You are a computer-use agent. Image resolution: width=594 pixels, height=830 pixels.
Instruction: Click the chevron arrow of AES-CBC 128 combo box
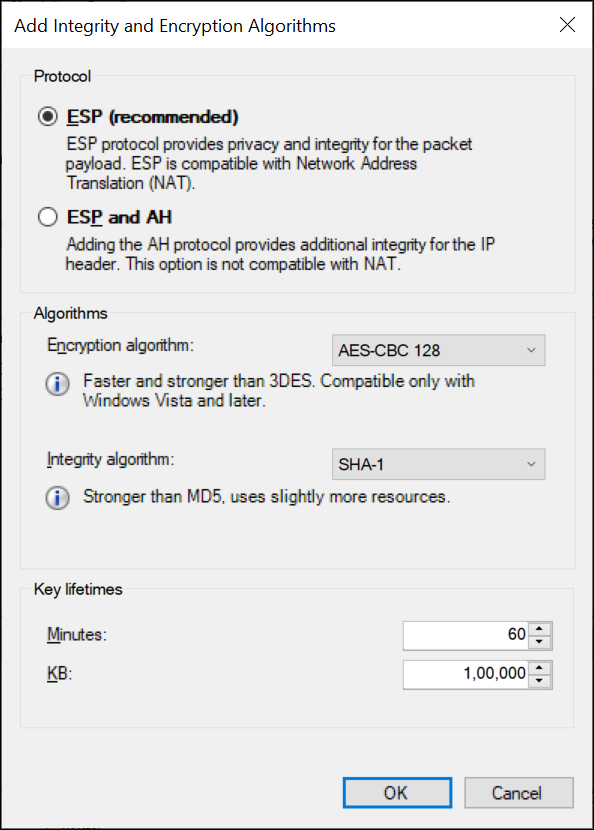coord(531,350)
